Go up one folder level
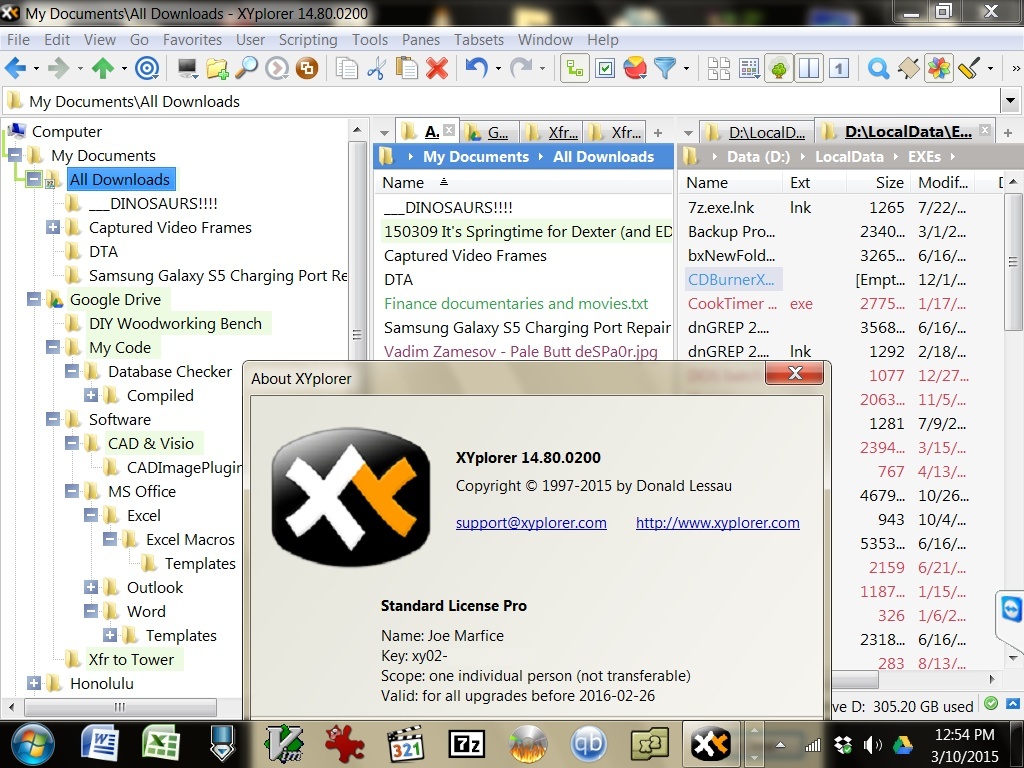 102,68
